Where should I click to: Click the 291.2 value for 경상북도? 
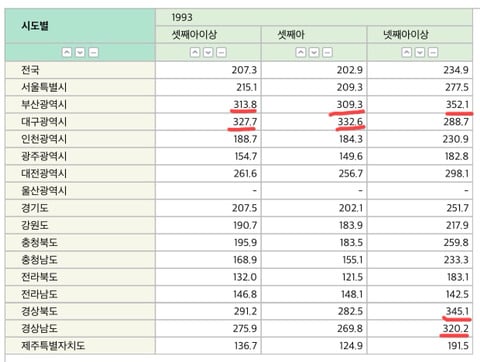tap(245, 311)
